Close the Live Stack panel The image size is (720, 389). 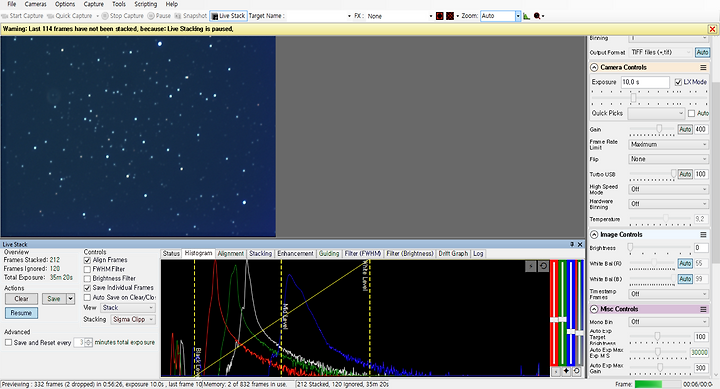(580, 244)
